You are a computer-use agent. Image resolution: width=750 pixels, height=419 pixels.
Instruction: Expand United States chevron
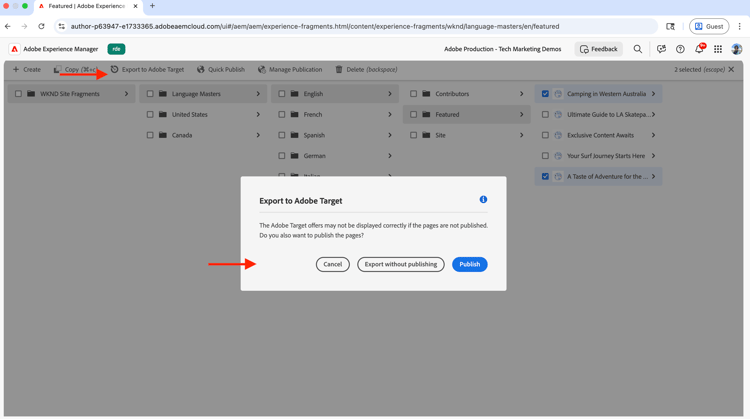pyautogui.click(x=258, y=114)
